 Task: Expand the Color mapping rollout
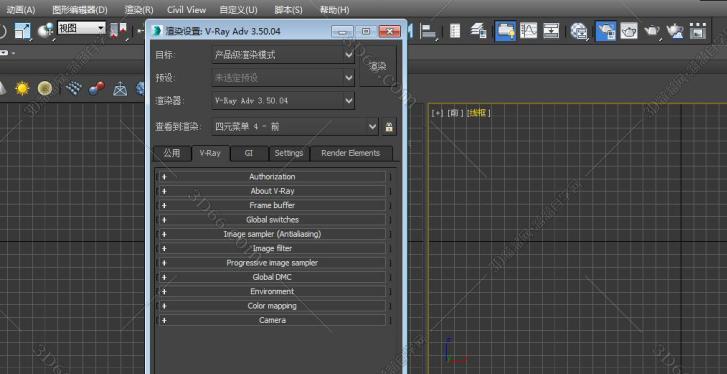coord(272,306)
